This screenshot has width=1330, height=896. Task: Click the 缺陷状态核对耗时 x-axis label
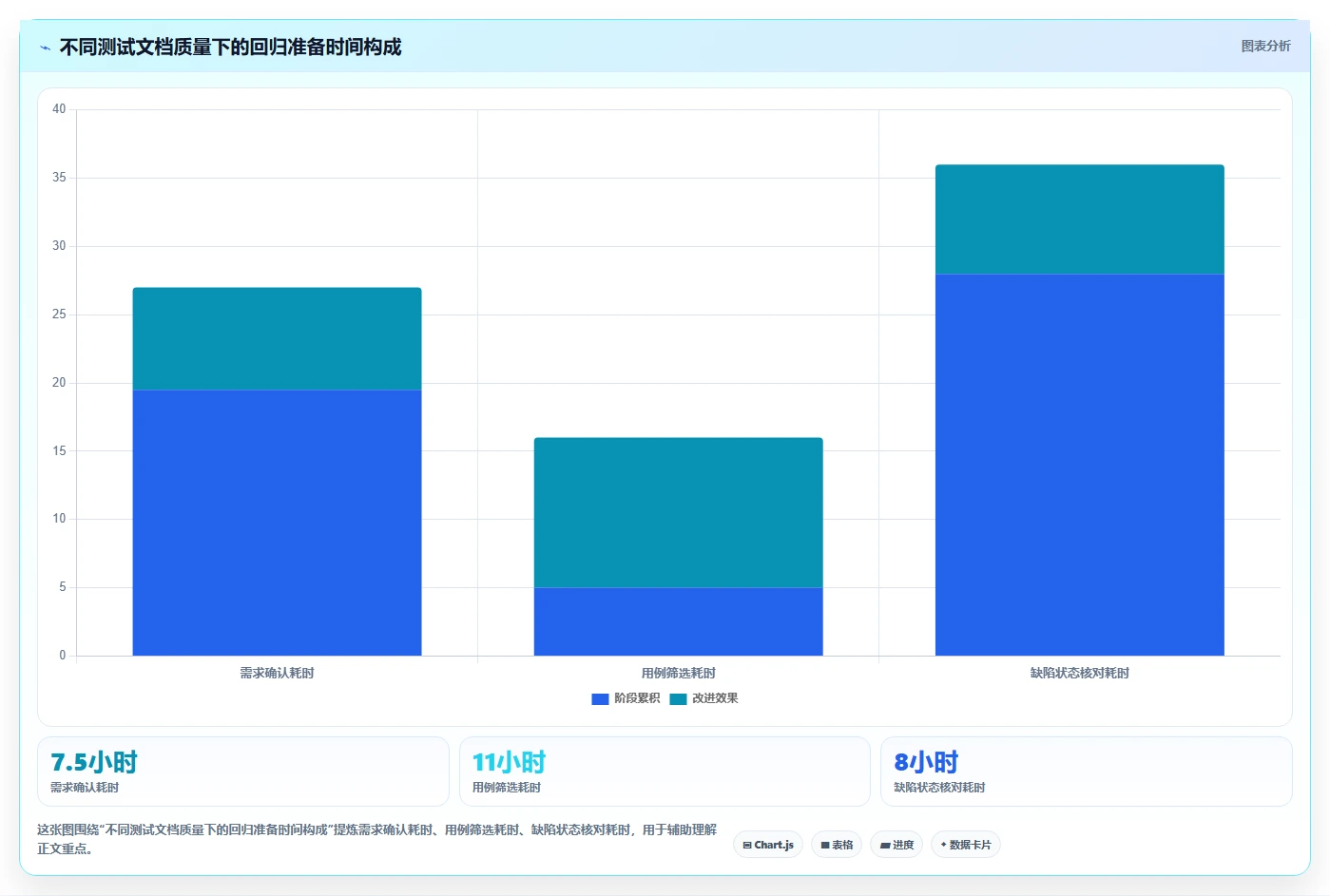click(1079, 673)
